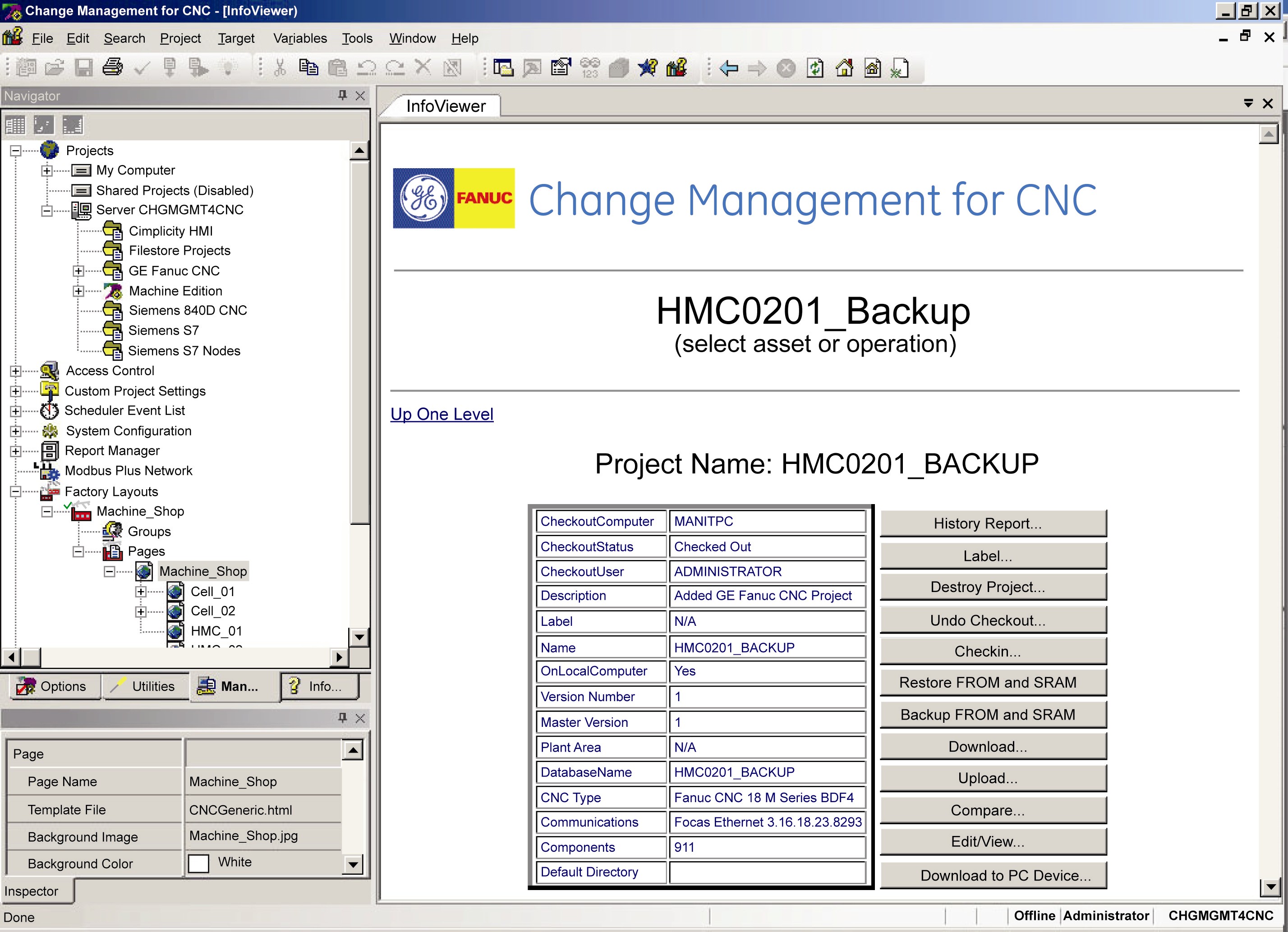Click the Print toolbar icon
This screenshot has height=932, width=1288.
click(112, 68)
